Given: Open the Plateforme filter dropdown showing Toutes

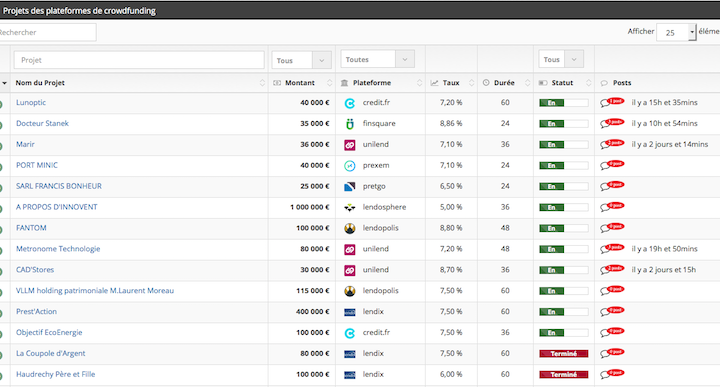Looking at the screenshot, I should pos(377,59).
